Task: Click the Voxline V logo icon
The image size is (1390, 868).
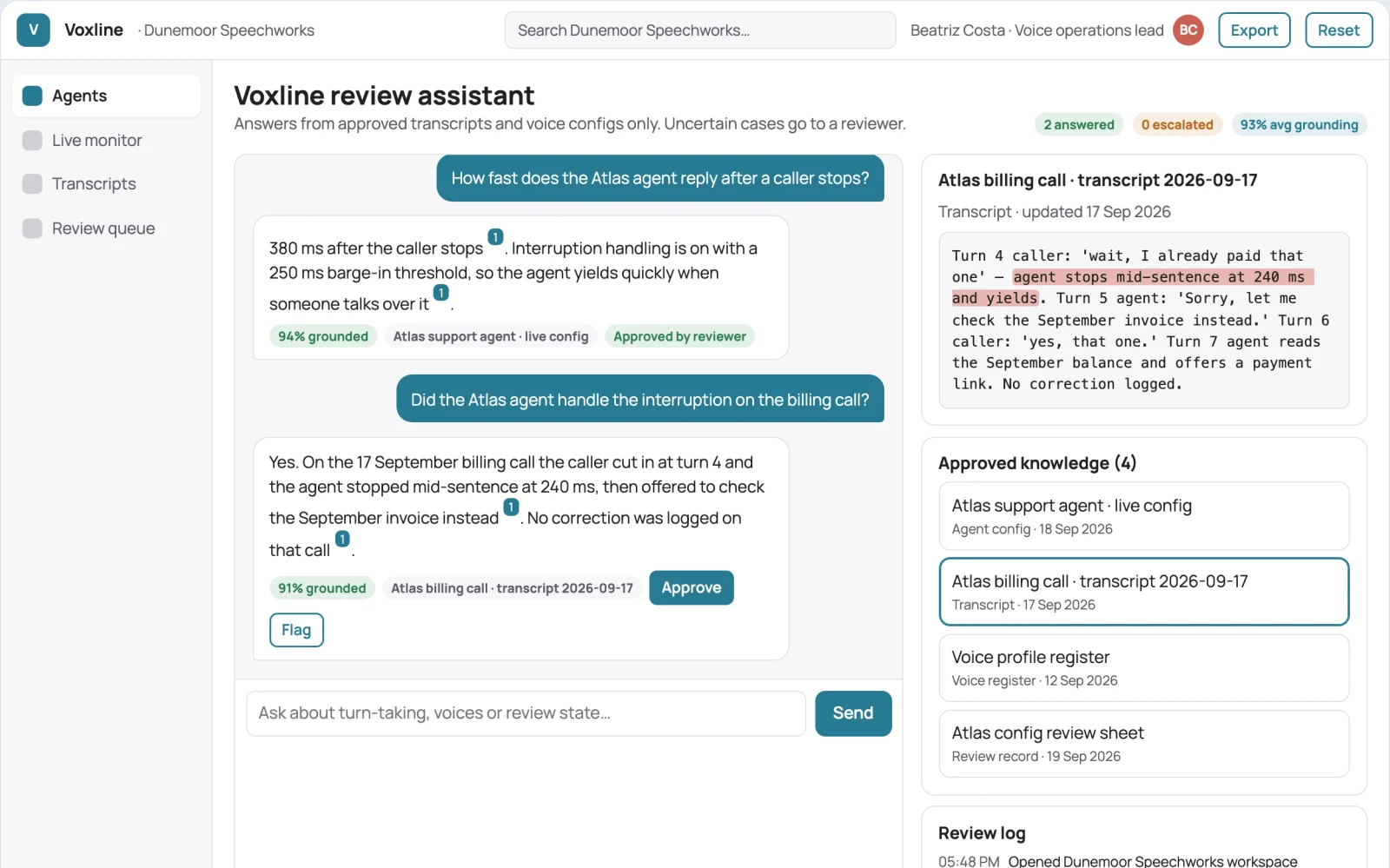Action: coord(33,30)
